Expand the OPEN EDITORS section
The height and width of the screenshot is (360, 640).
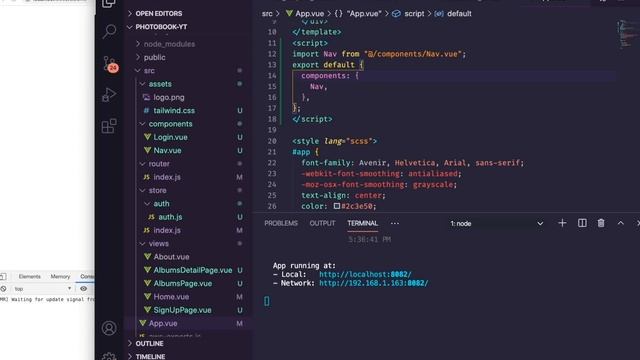(158, 13)
